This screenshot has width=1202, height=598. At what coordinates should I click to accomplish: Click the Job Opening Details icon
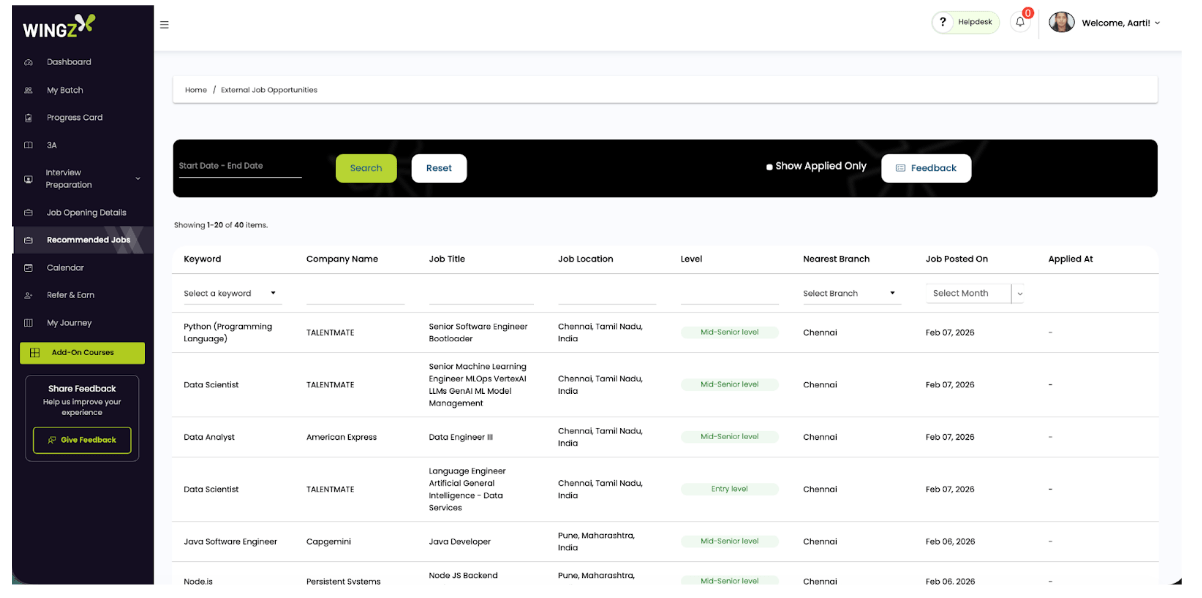(x=28, y=213)
